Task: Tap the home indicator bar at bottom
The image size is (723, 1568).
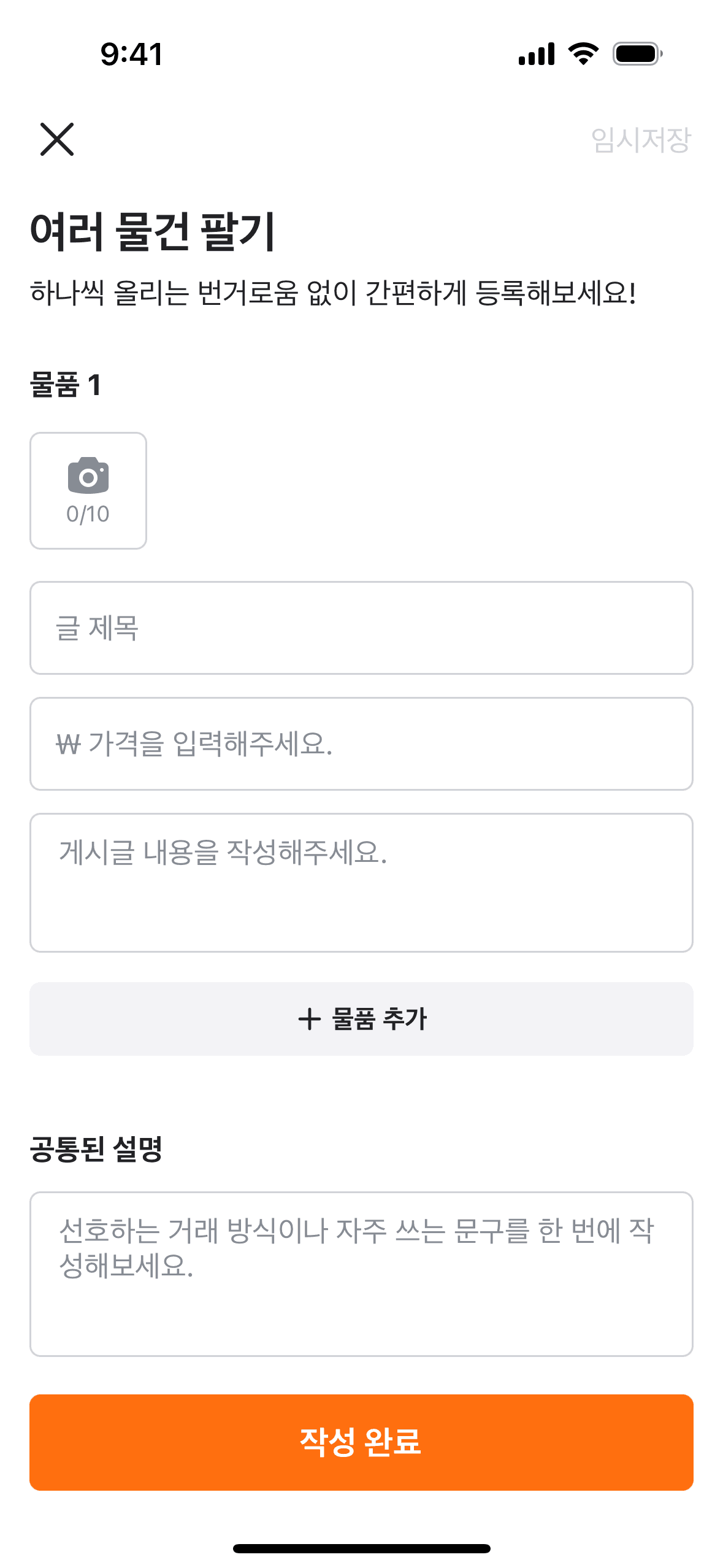Action: 361,1548
